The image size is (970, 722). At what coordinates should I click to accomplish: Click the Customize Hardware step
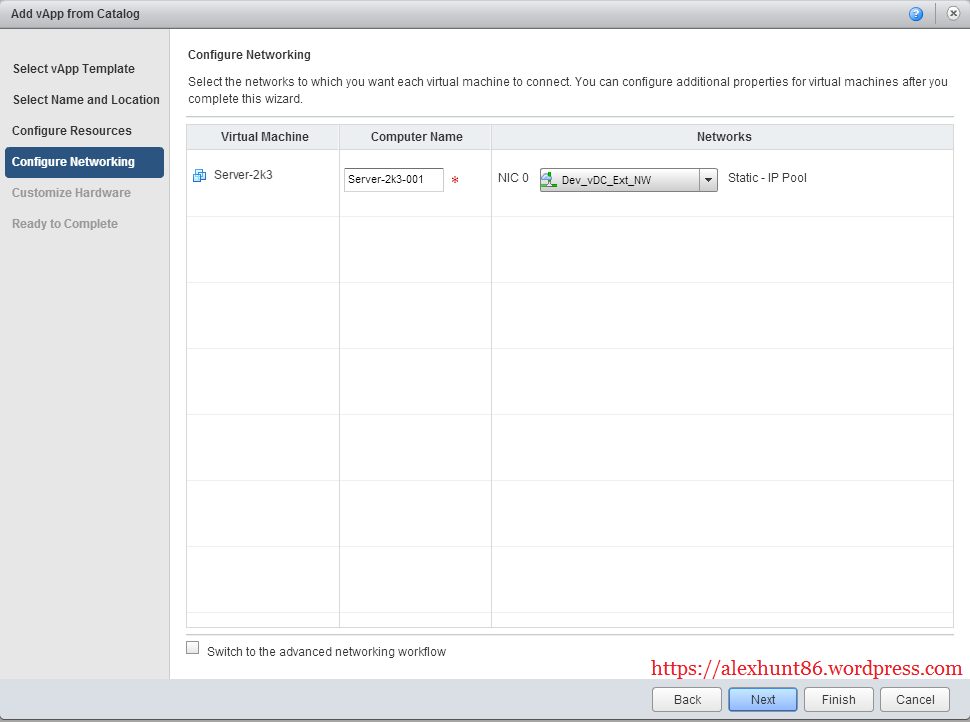(71, 193)
